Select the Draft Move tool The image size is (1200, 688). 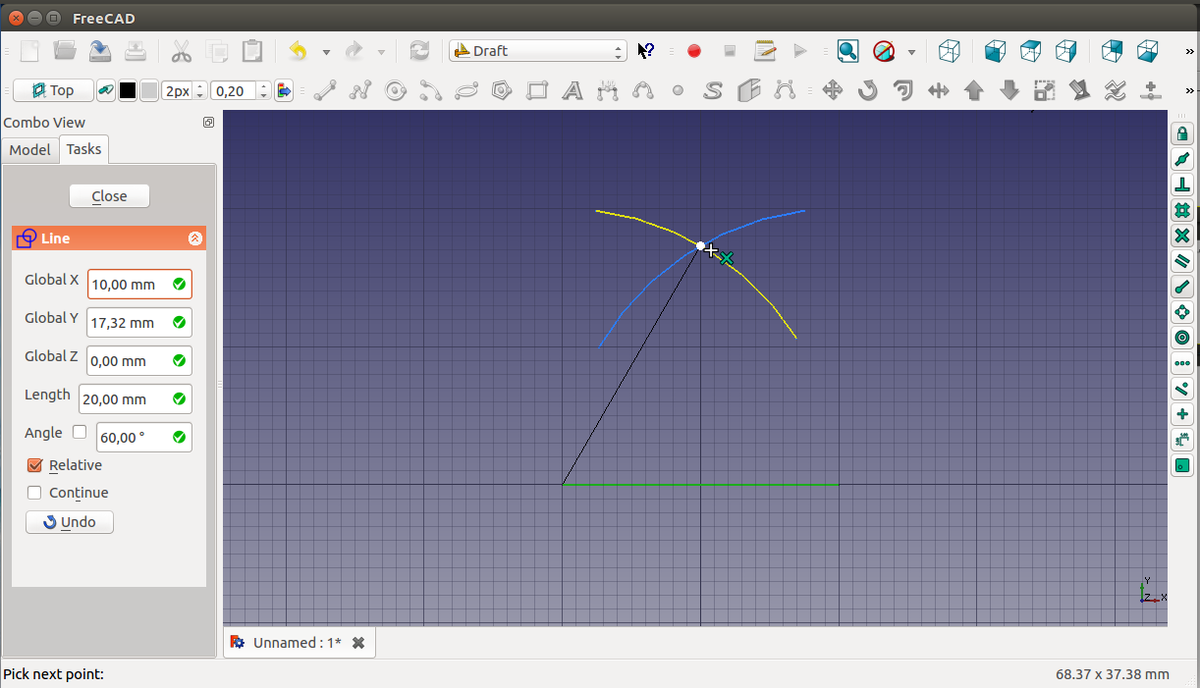pyautogui.click(x=832, y=91)
